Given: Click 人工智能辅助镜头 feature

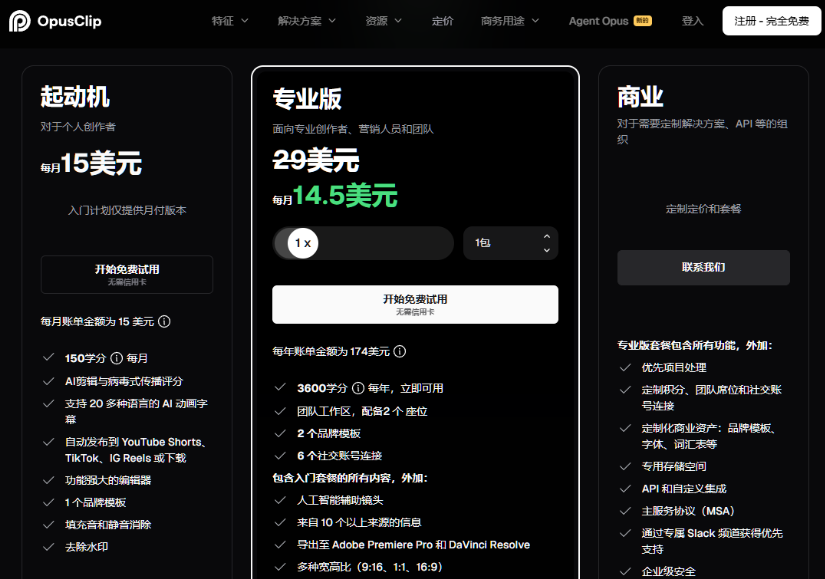Looking at the screenshot, I should click(x=340, y=501).
